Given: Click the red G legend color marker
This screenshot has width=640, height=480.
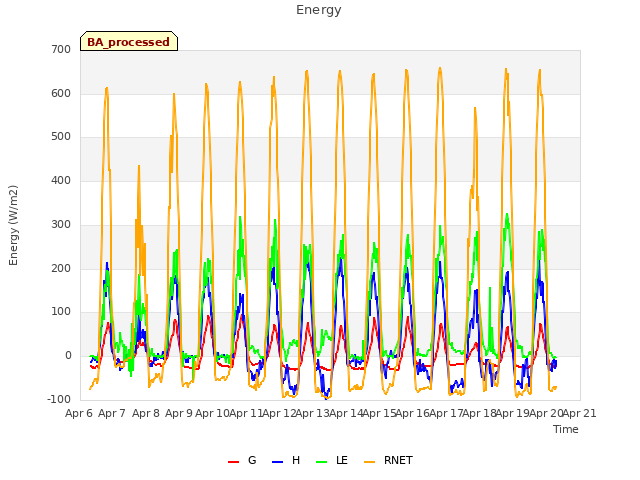Looking at the screenshot, I should tap(233, 462).
